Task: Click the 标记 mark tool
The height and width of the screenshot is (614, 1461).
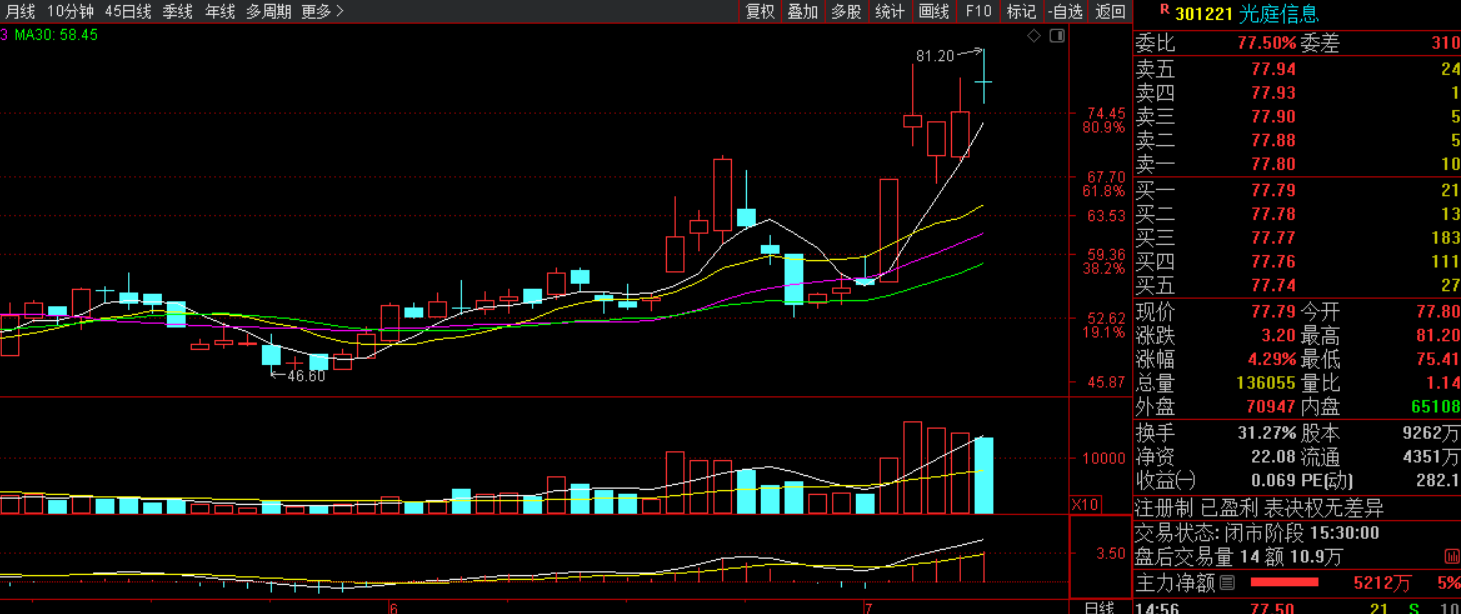Action: pyautogui.click(x=1021, y=12)
